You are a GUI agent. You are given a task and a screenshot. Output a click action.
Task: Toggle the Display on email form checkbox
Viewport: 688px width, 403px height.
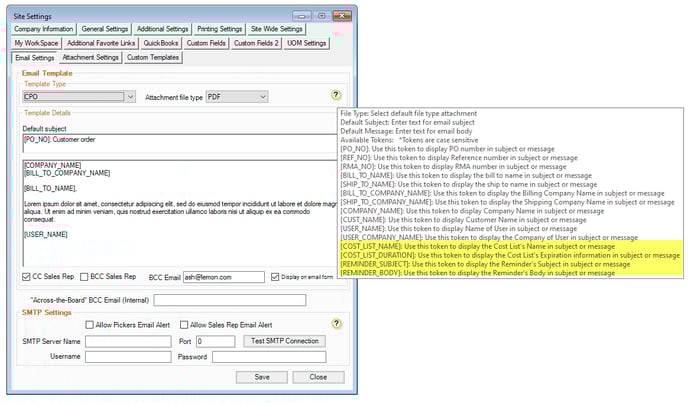(275, 276)
